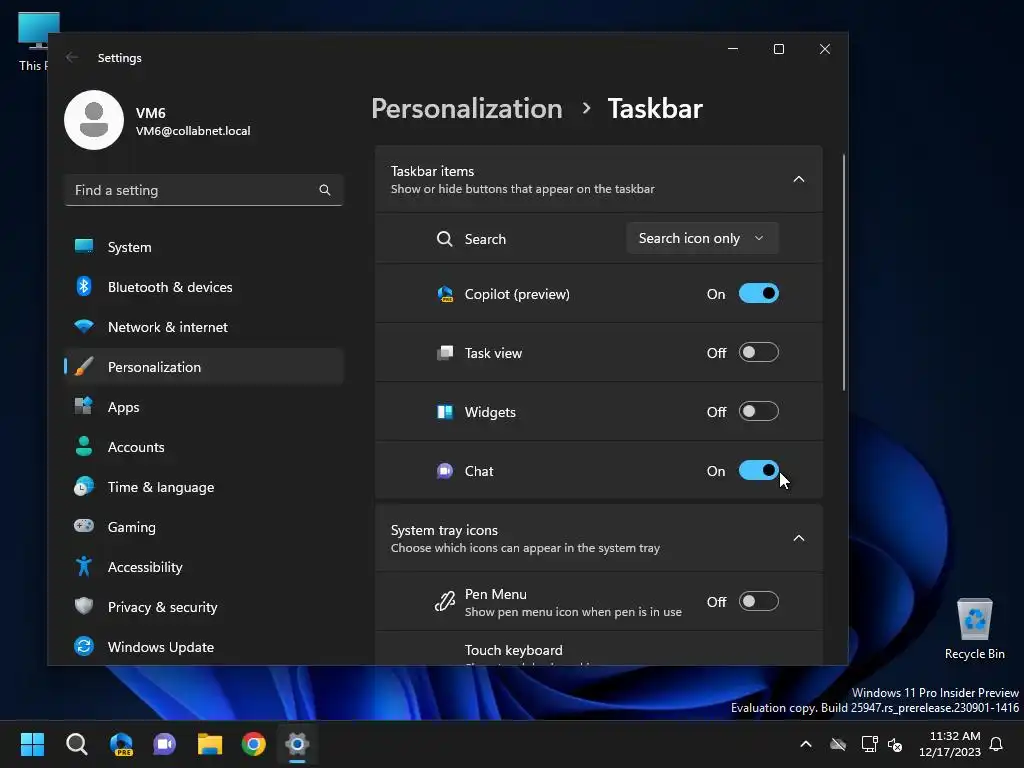Click the VM6 profile avatar
The image size is (1024, 768).
click(x=94, y=120)
